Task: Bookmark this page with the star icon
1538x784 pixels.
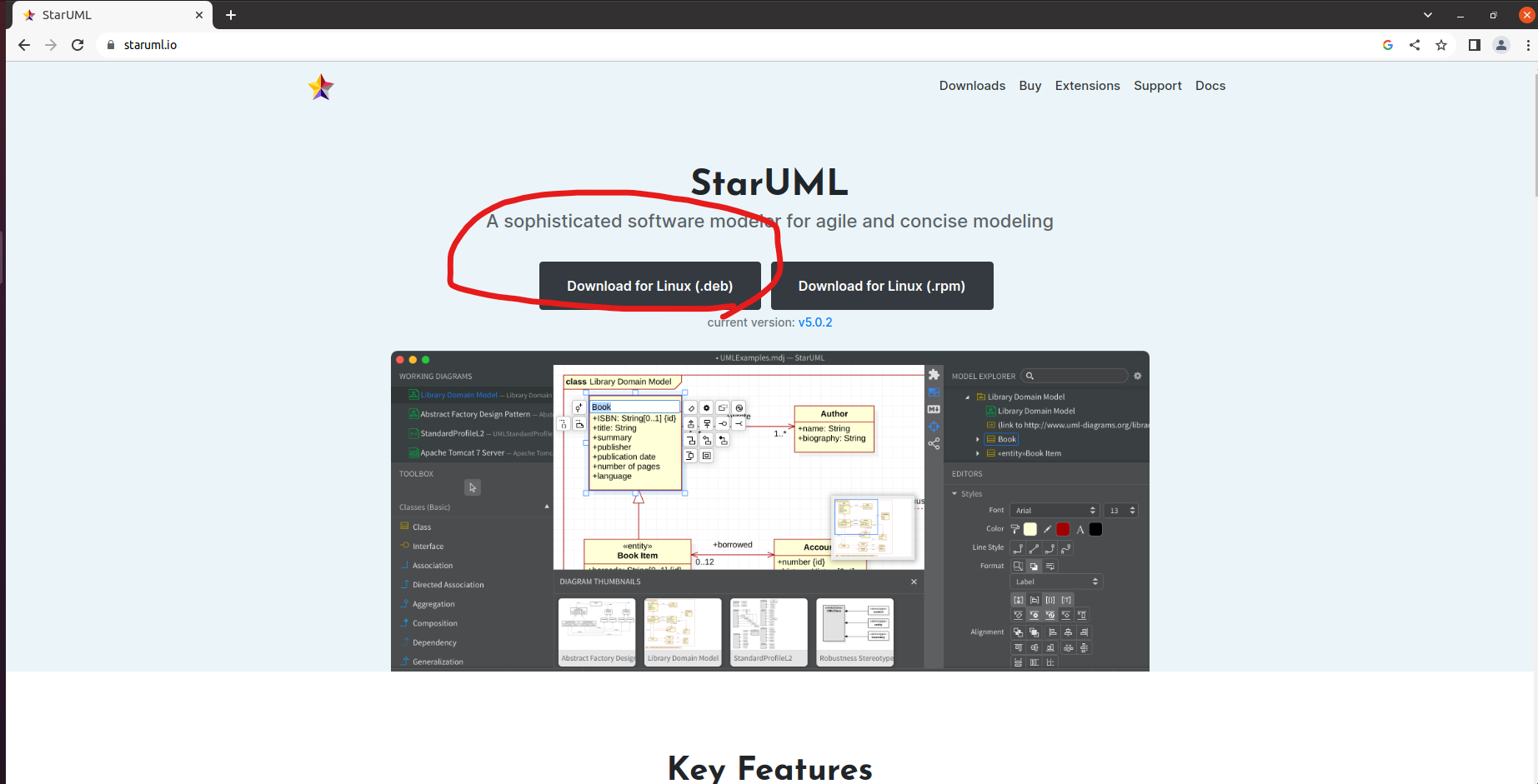Action: [x=1441, y=45]
